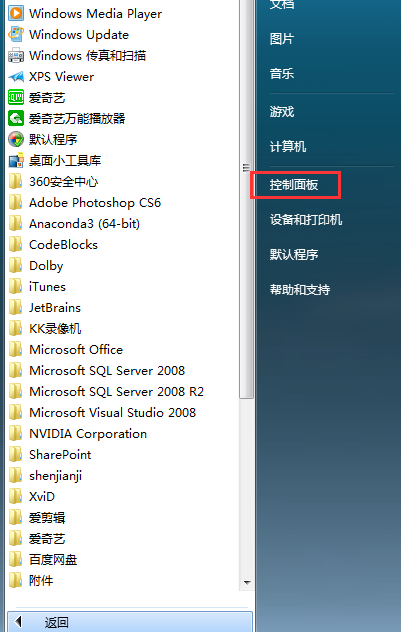Image resolution: width=401 pixels, height=632 pixels.
Task: Click the KK录像机 folder icon
Action: 16,328
